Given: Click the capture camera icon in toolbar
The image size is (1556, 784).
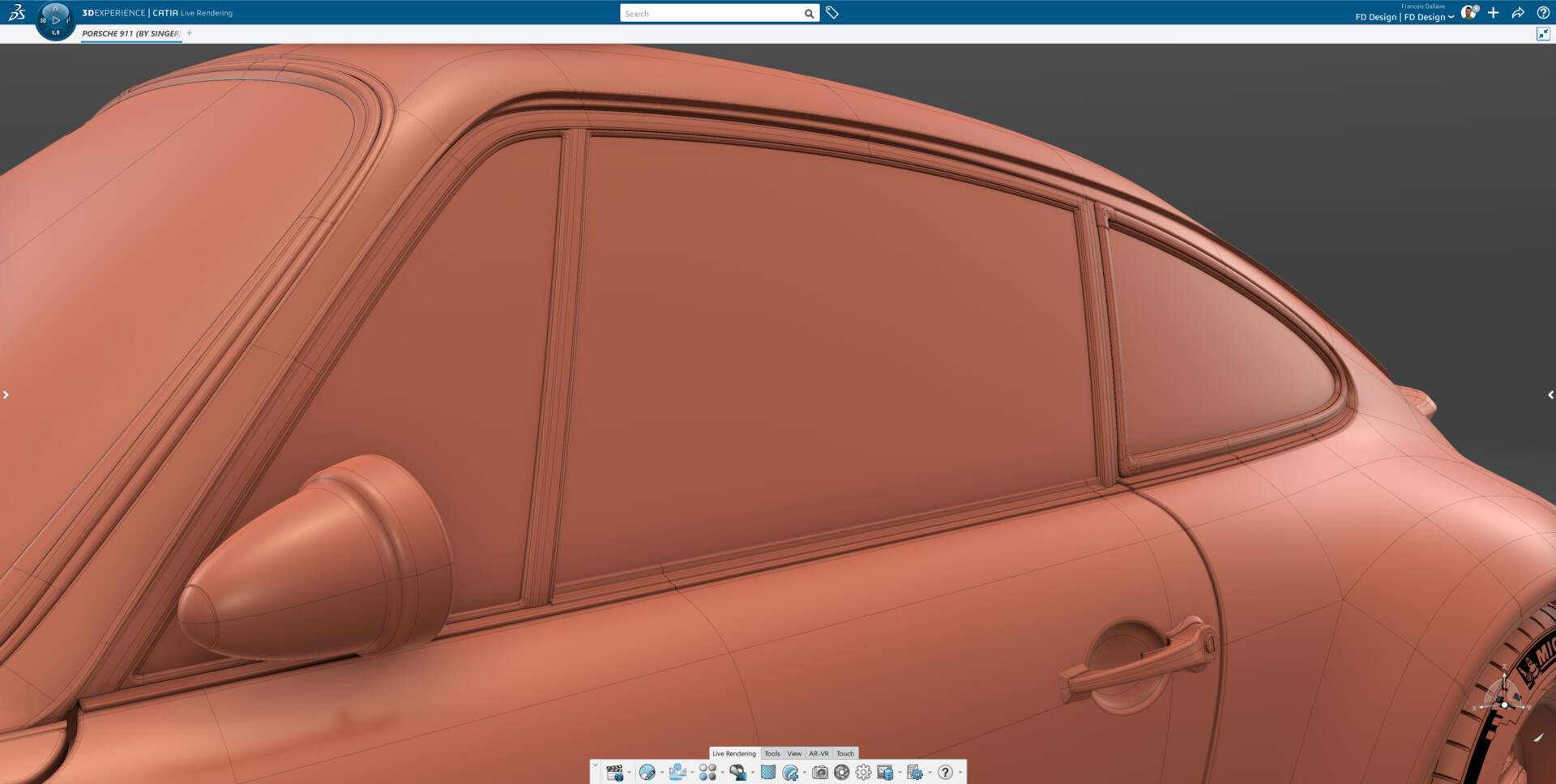Looking at the screenshot, I should [822, 773].
